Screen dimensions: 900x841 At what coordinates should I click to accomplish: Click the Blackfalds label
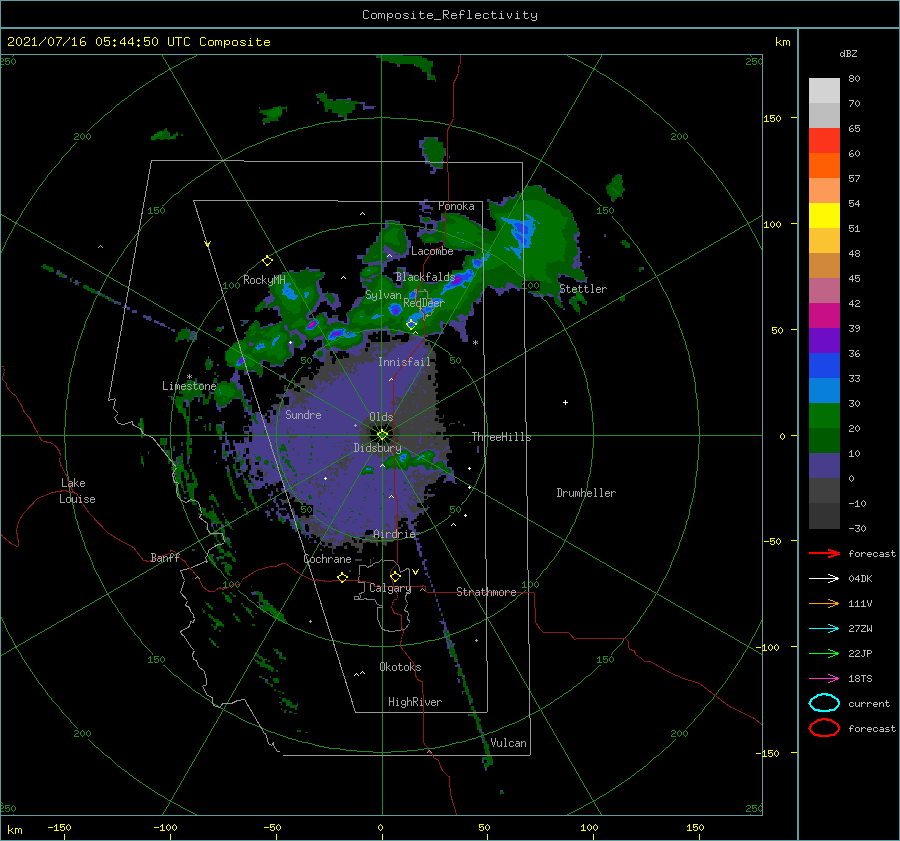point(425,277)
